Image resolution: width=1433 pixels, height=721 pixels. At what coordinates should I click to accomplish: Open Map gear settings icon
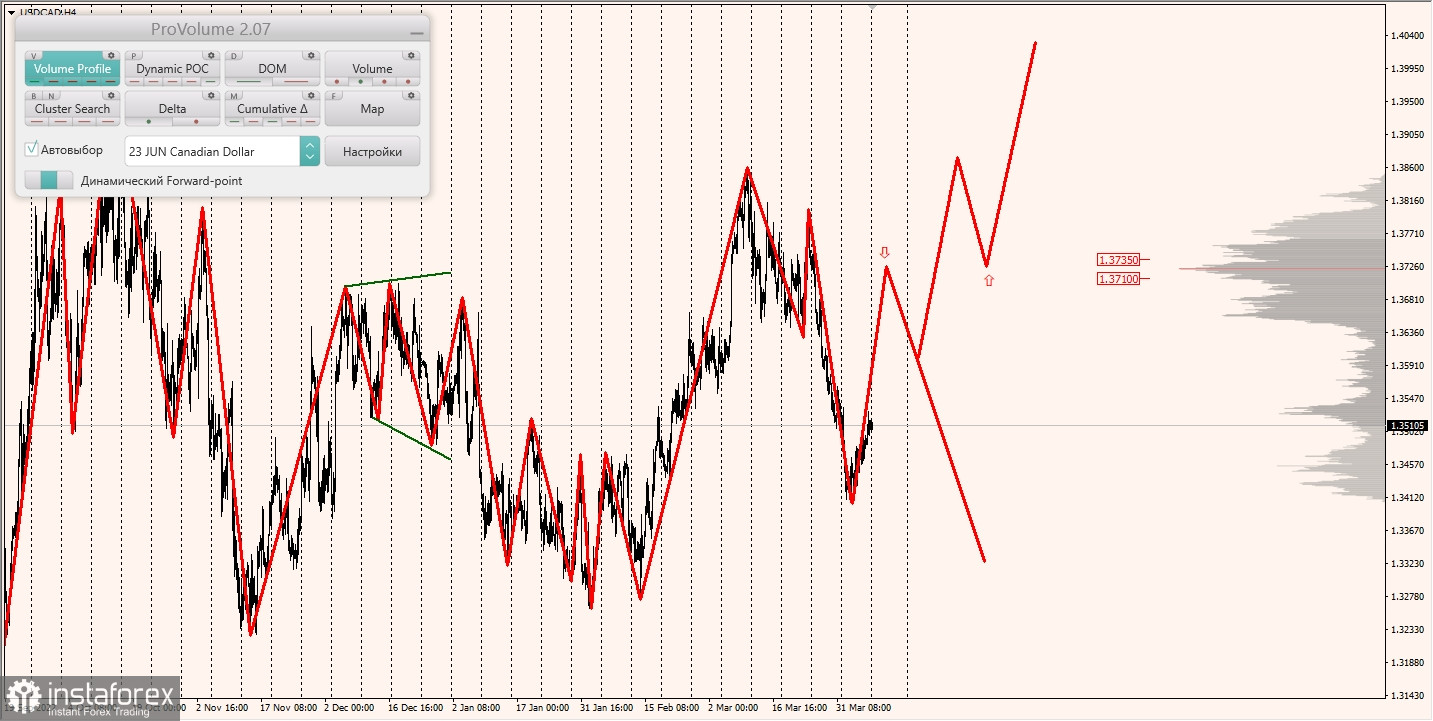[411, 95]
